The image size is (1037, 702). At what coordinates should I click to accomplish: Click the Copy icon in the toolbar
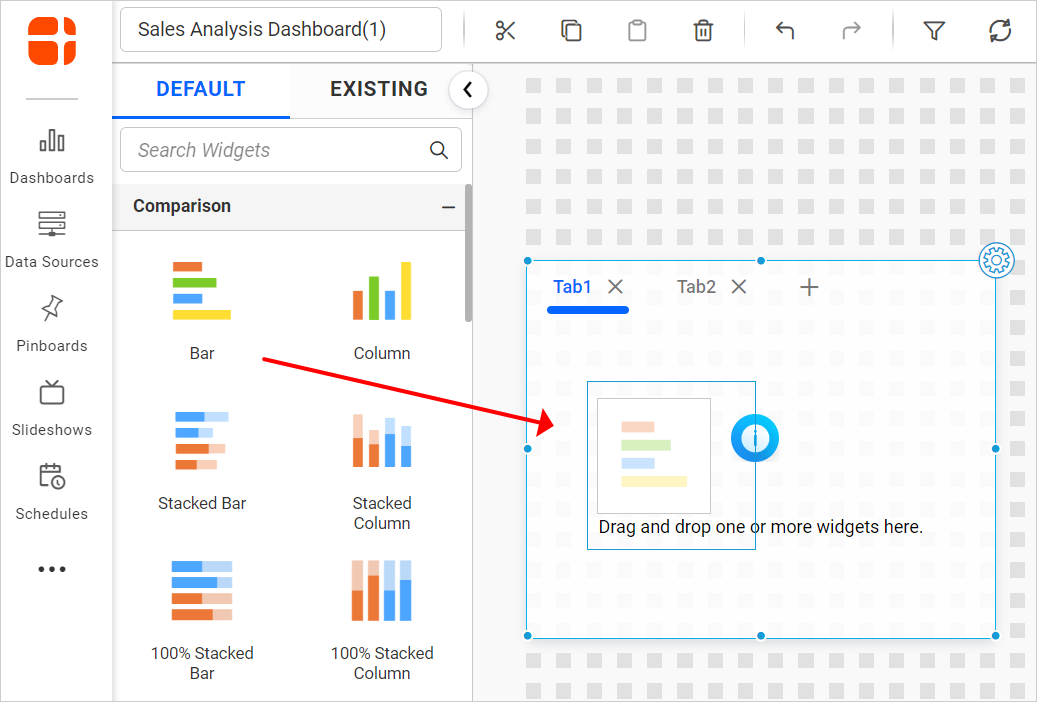[571, 31]
